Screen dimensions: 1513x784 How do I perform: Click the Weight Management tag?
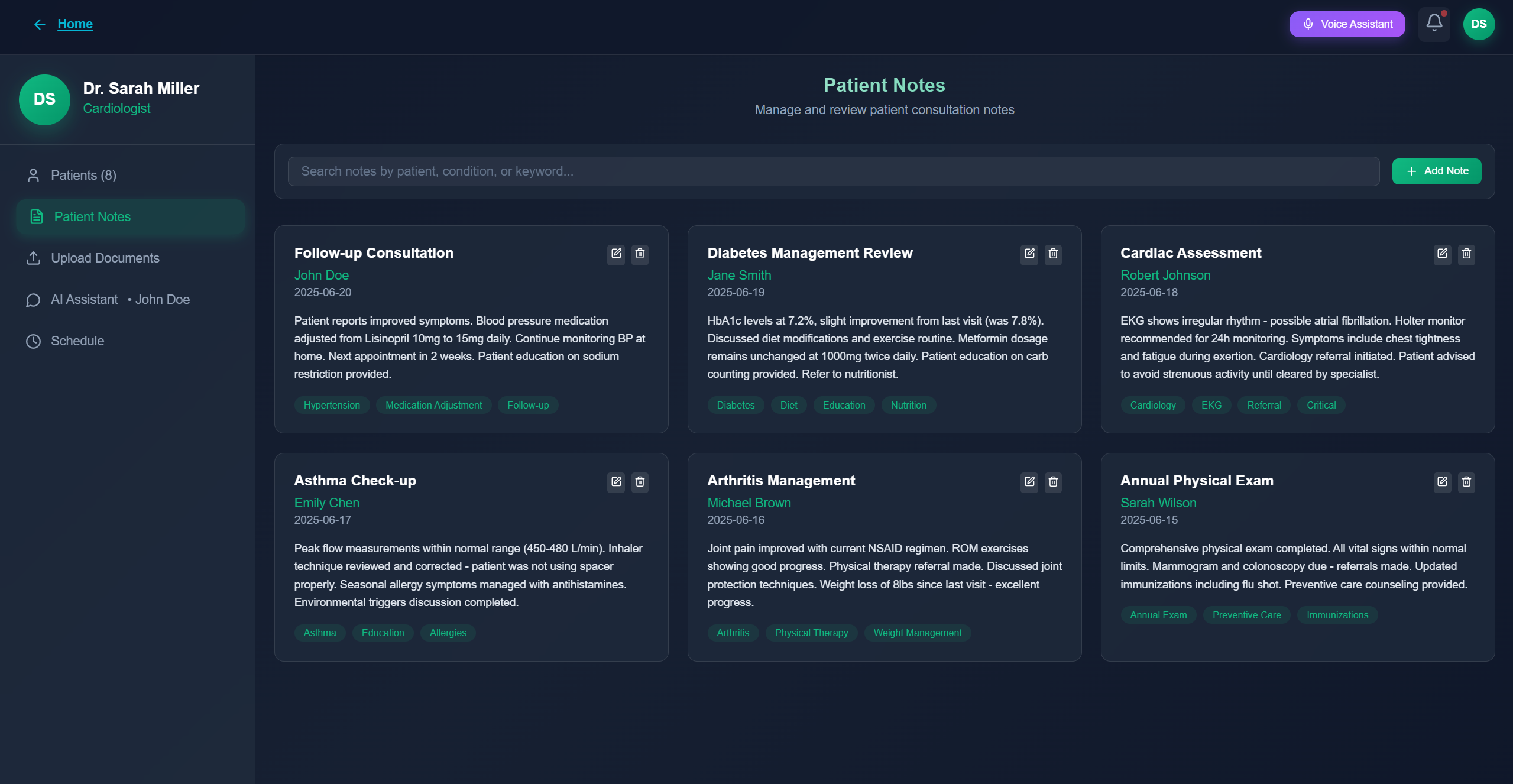pyautogui.click(x=917, y=633)
